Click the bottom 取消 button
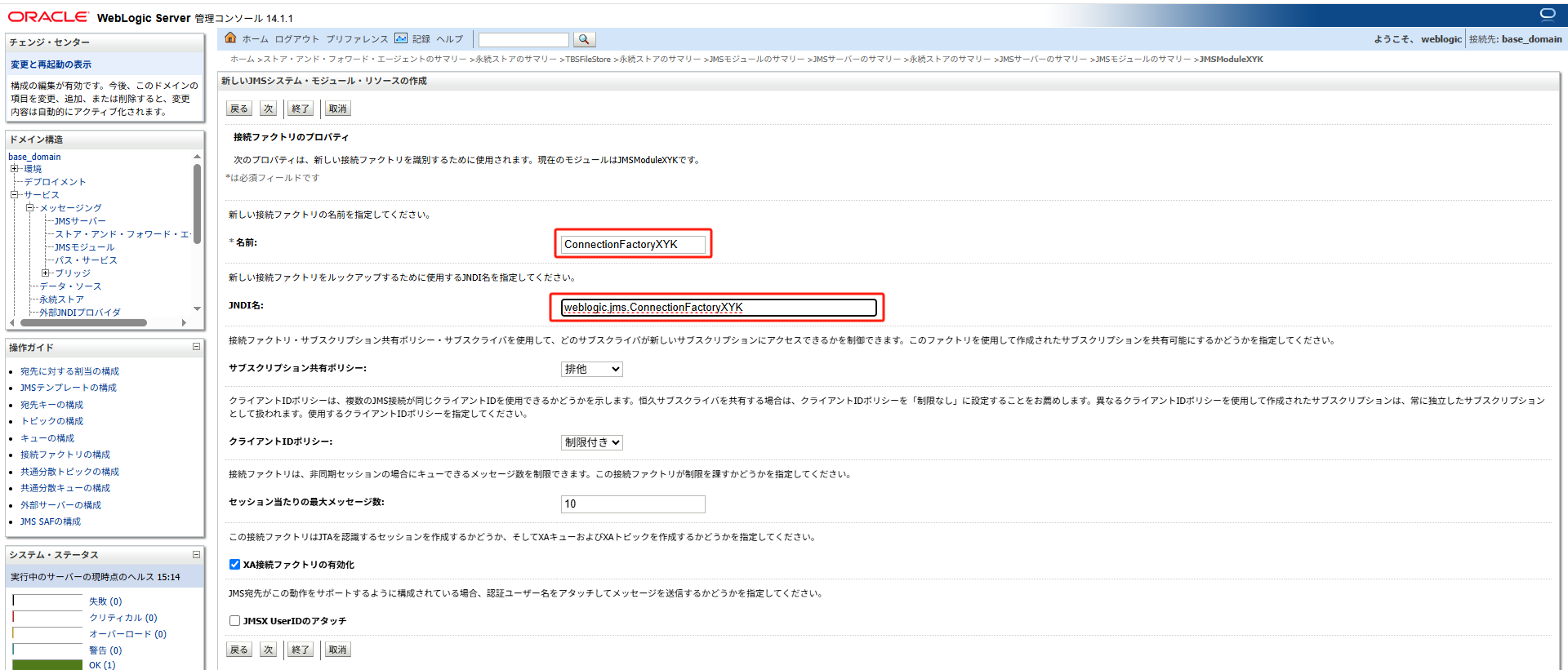This screenshot has width=1568, height=670. [x=337, y=650]
